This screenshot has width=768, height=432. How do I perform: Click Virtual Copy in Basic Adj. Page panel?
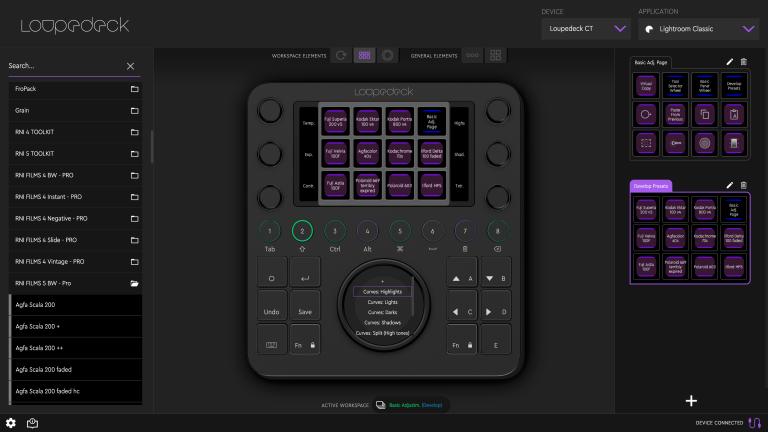point(646,86)
